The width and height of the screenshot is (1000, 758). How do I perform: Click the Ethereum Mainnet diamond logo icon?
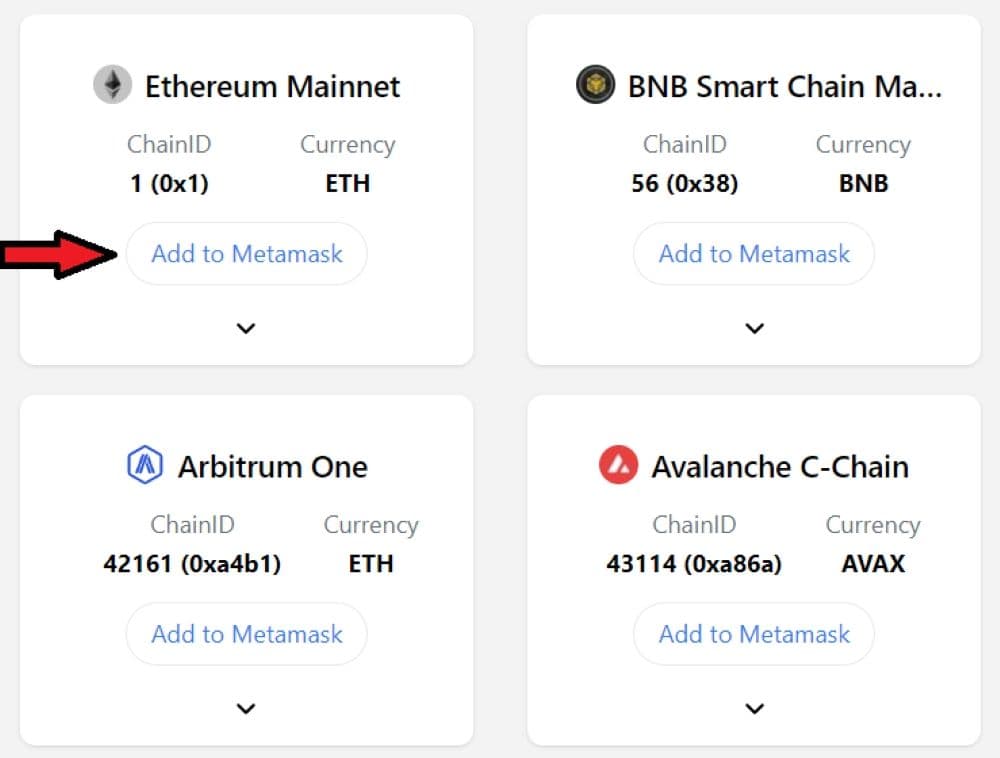(113, 85)
